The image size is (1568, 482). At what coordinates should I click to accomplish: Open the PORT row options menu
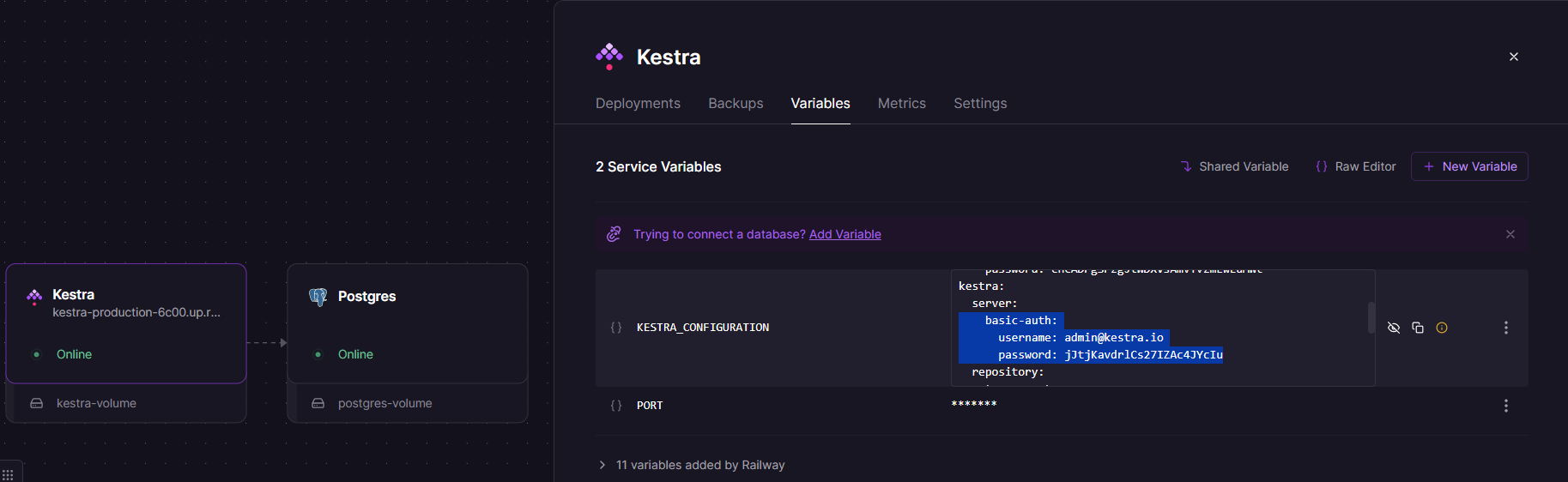click(1506, 406)
